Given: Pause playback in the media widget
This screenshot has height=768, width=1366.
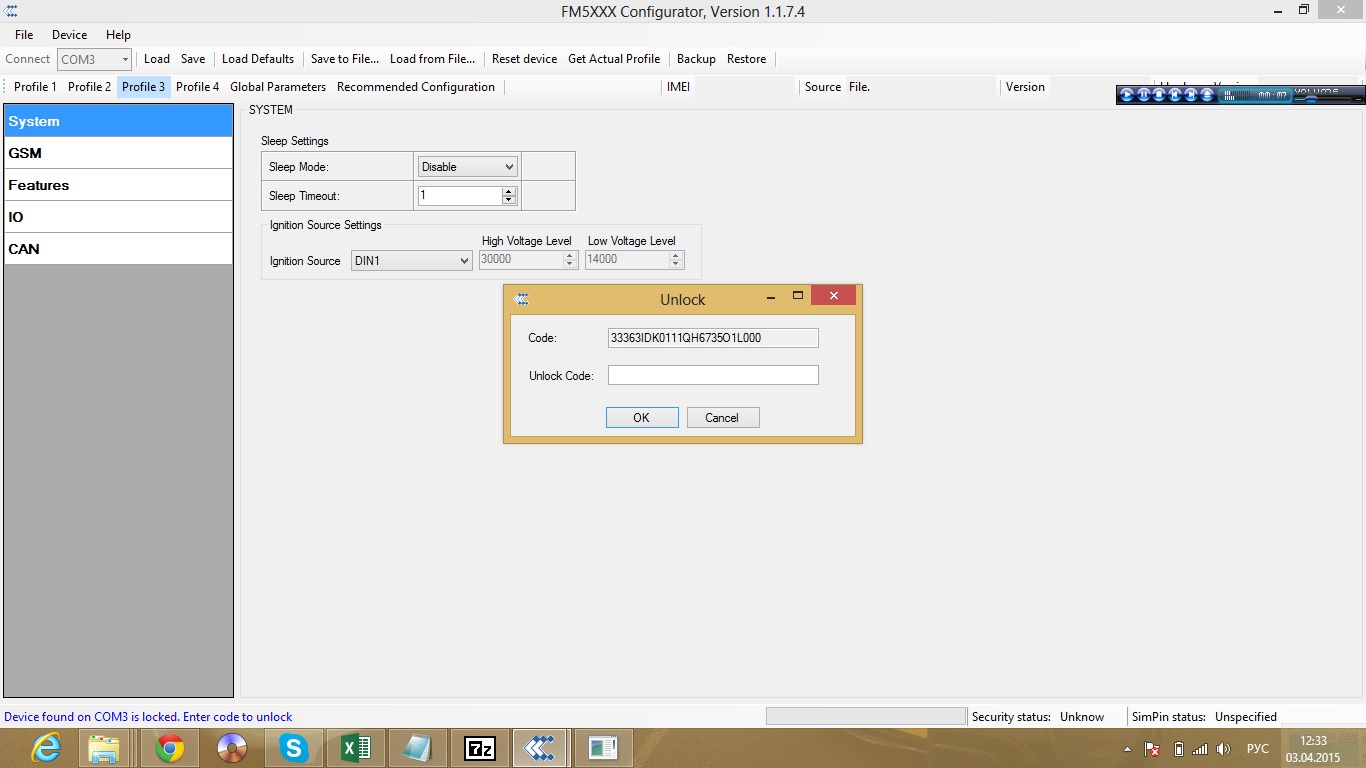Looking at the screenshot, I should (x=1143, y=95).
